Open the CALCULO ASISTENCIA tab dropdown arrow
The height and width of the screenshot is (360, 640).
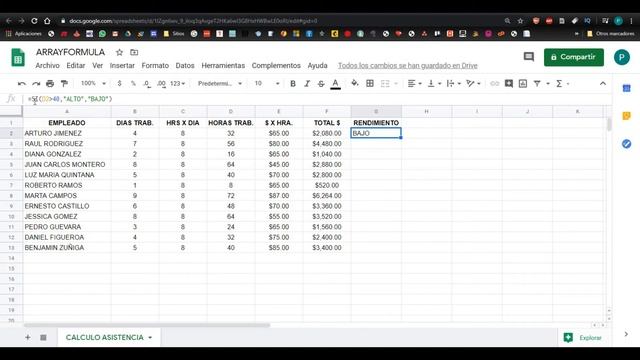150,338
